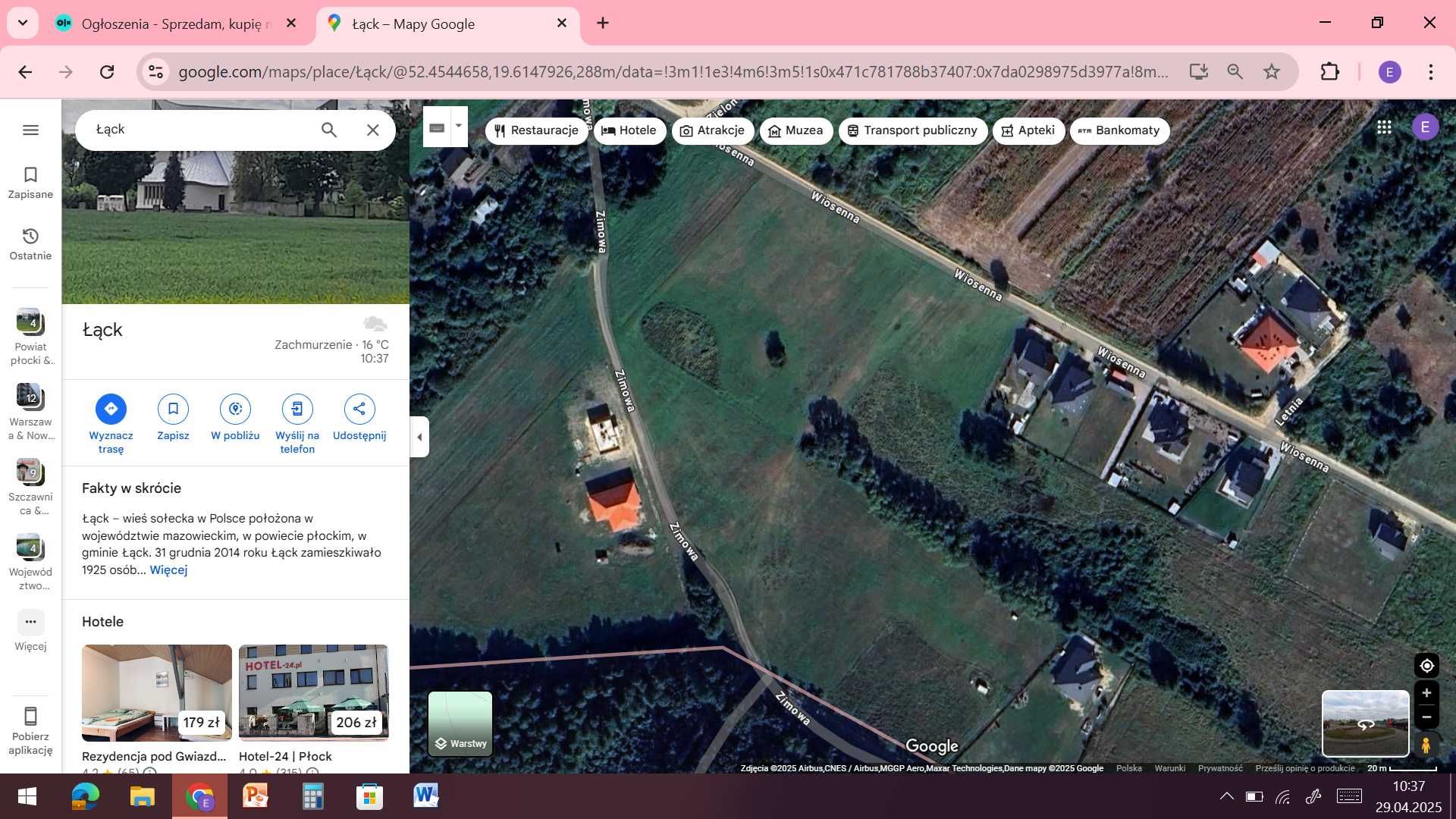The height and width of the screenshot is (819, 1456).
Task: Click the search magnifier in Maps search box
Action: pos(329,130)
